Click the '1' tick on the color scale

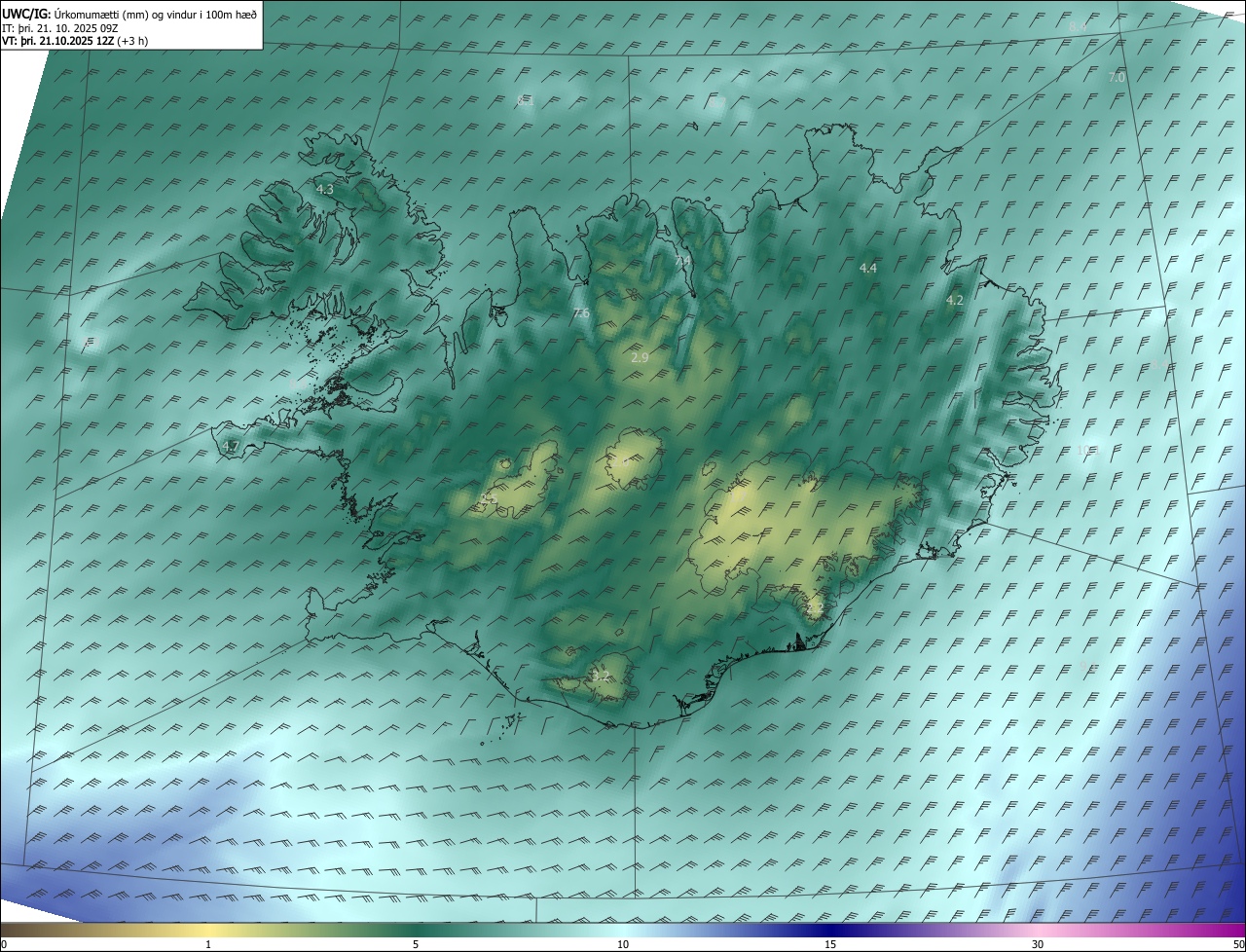point(208,944)
